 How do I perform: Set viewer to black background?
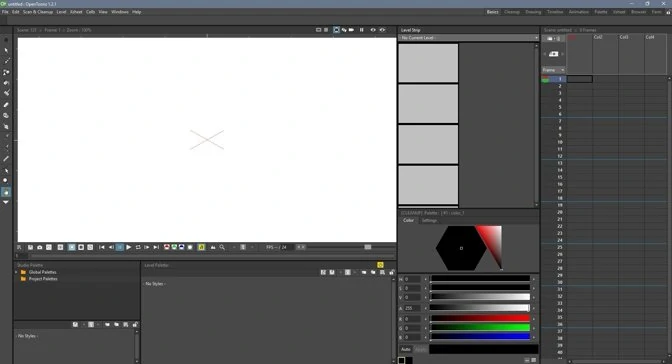coord(81,247)
